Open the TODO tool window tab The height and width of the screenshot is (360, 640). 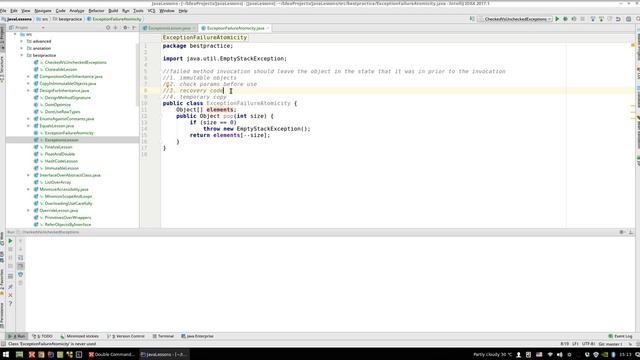click(x=43, y=336)
